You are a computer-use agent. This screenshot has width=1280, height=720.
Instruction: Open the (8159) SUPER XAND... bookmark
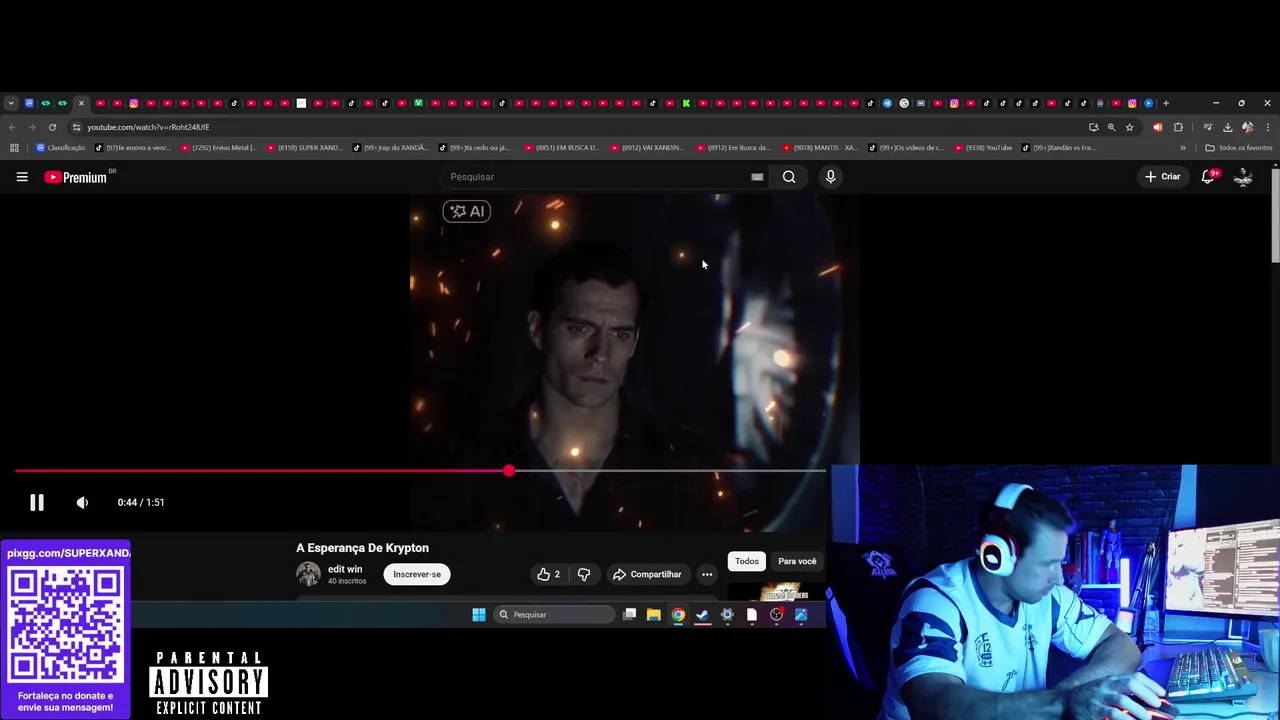[304, 148]
